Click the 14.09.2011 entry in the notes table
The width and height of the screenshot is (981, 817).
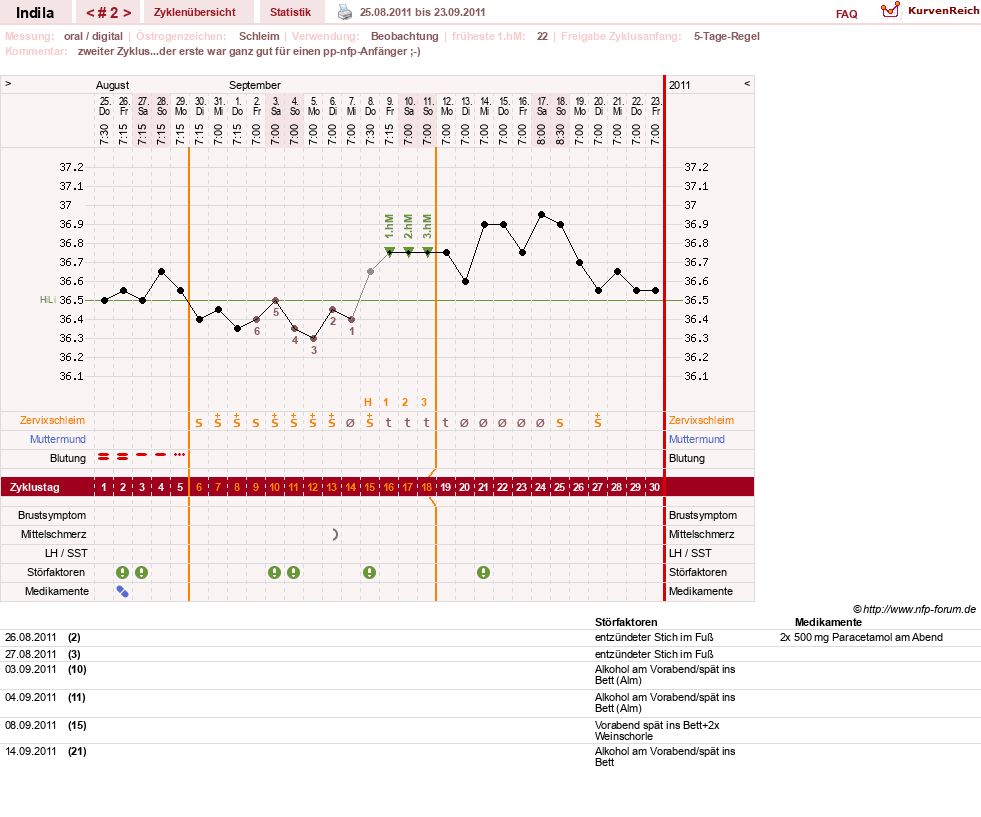click(31, 751)
